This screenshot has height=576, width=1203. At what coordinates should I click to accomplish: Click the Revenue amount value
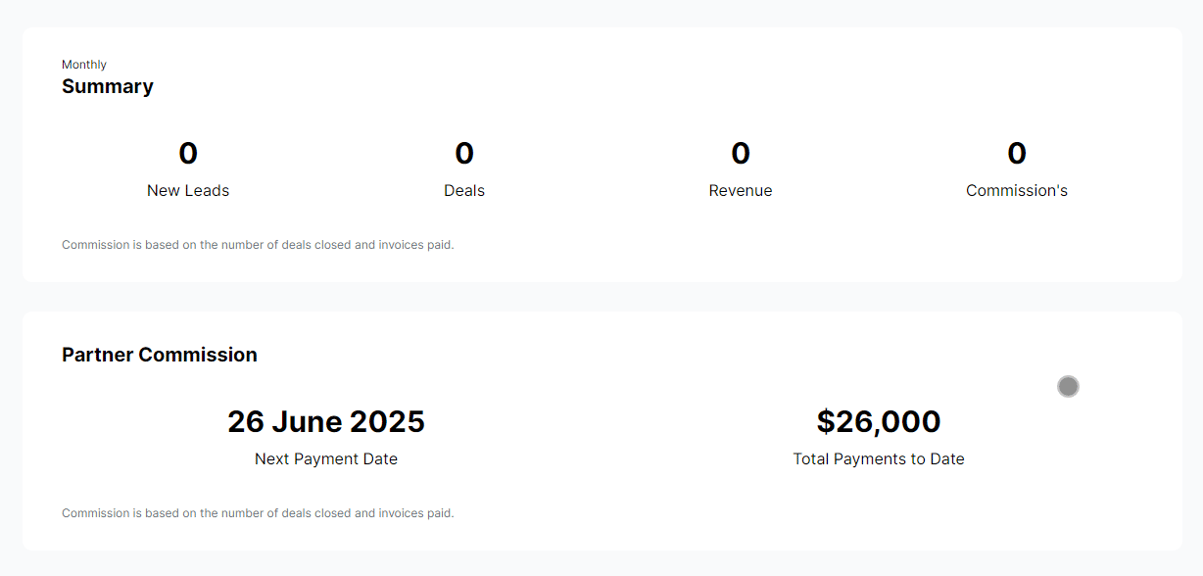coord(740,153)
